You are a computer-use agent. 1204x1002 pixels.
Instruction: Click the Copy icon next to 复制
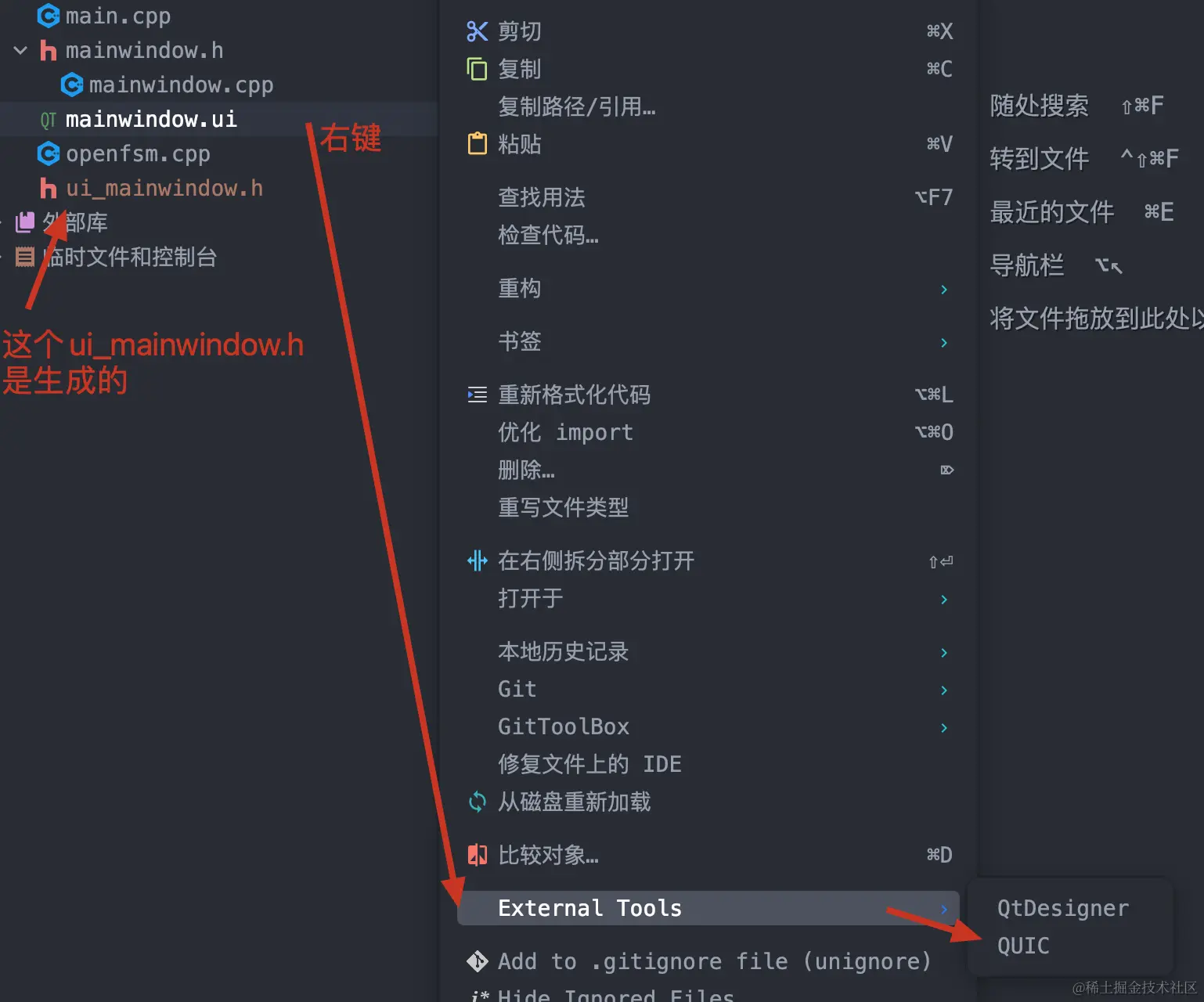tap(478, 69)
